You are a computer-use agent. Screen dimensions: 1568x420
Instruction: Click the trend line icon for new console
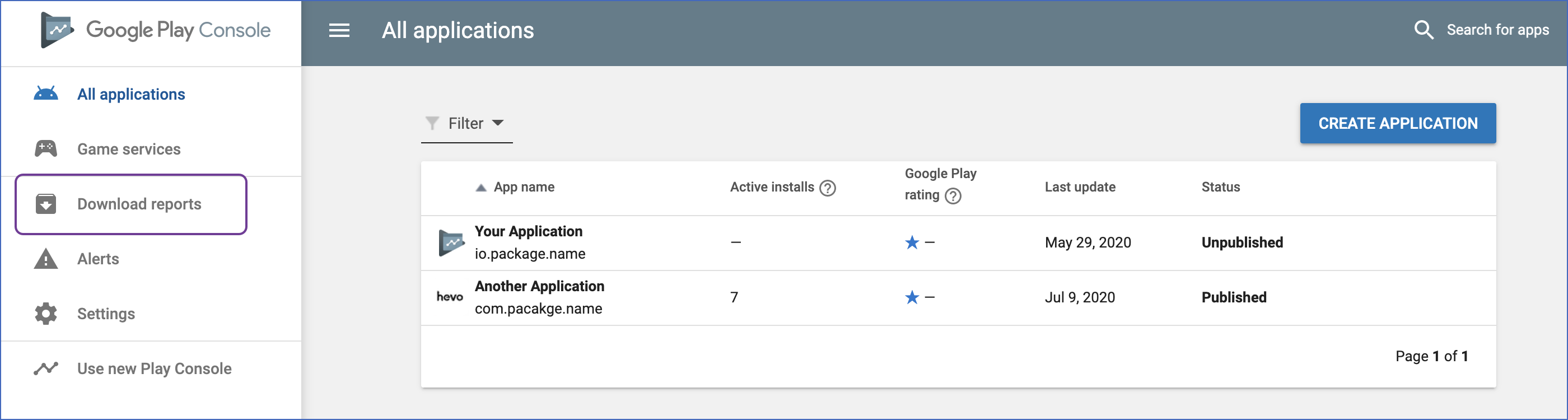pyautogui.click(x=46, y=368)
